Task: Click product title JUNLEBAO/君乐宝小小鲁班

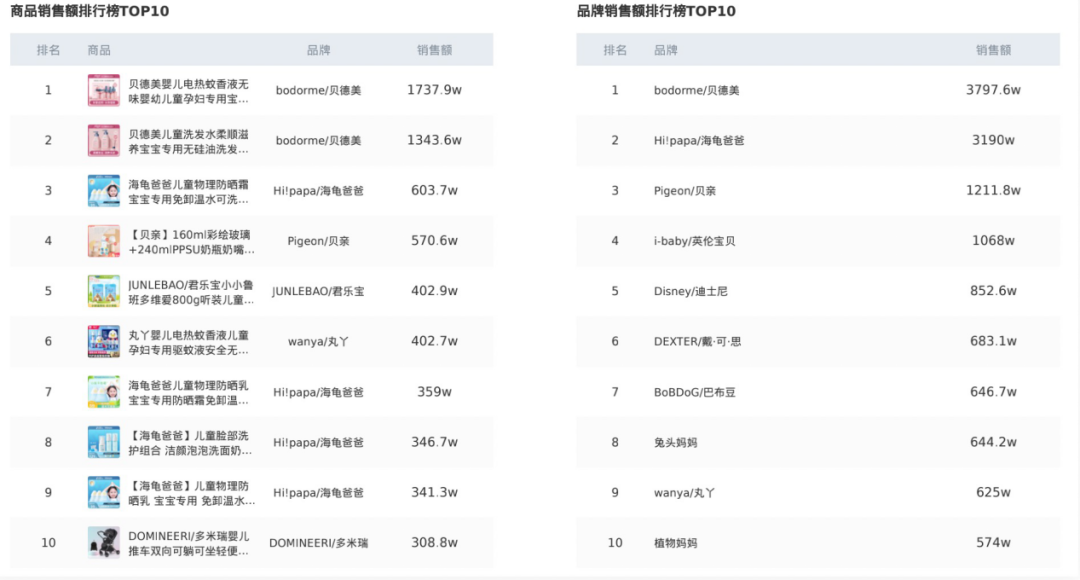Action: (x=188, y=291)
